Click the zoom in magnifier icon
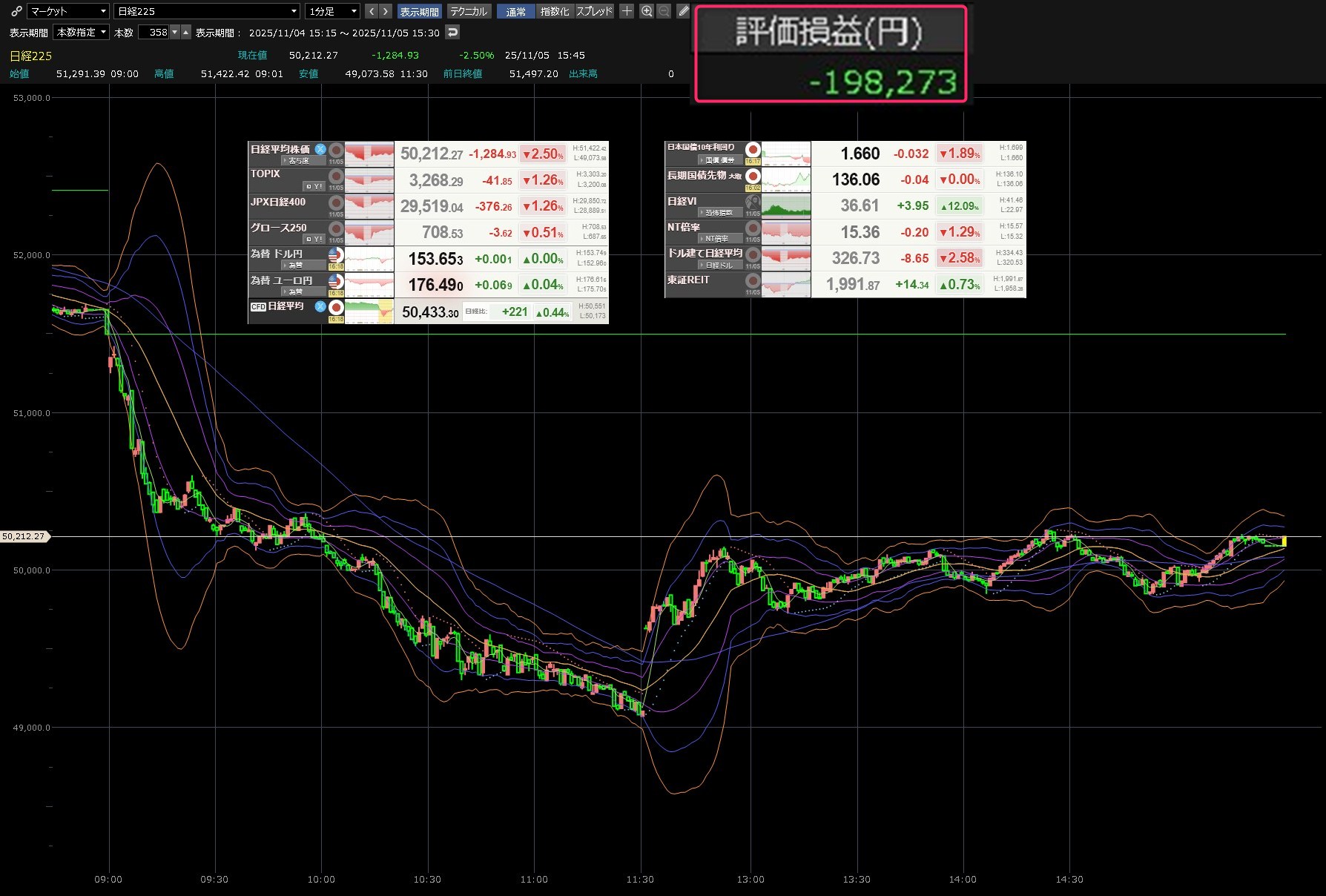1326x896 pixels. click(647, 11)
